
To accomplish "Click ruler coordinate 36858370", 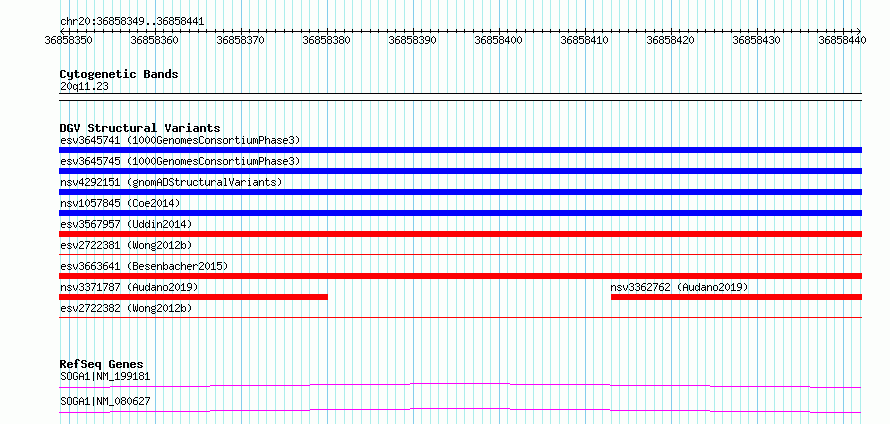I will pos(241,40).
